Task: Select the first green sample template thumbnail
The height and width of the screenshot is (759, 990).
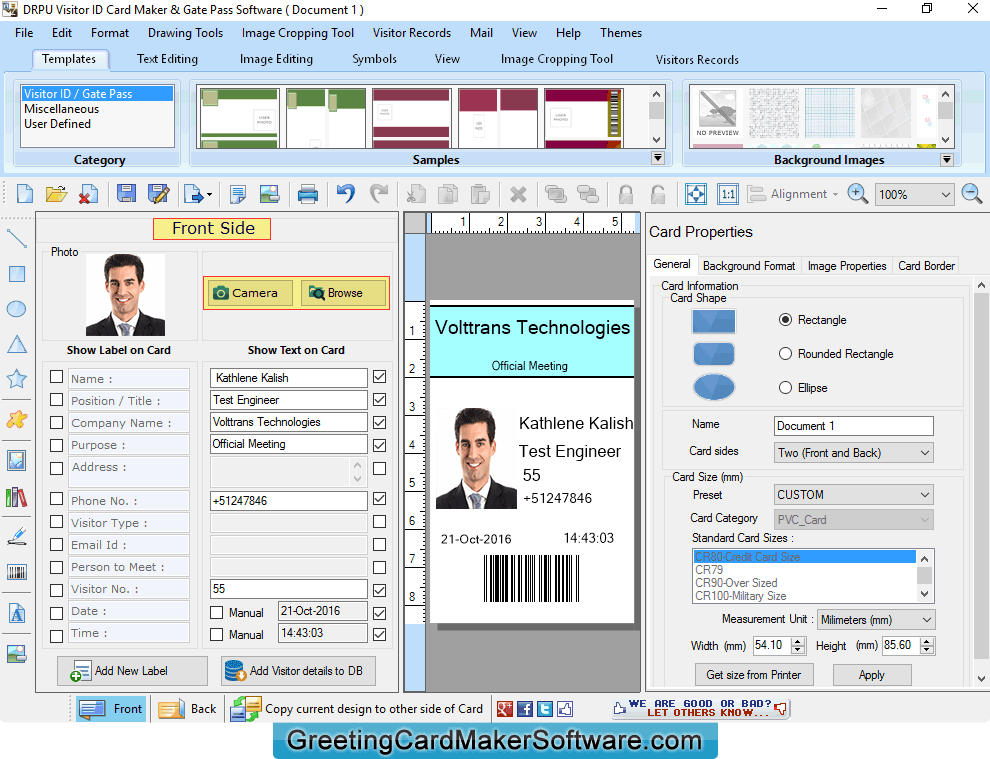Action: (x=239, y=118)
